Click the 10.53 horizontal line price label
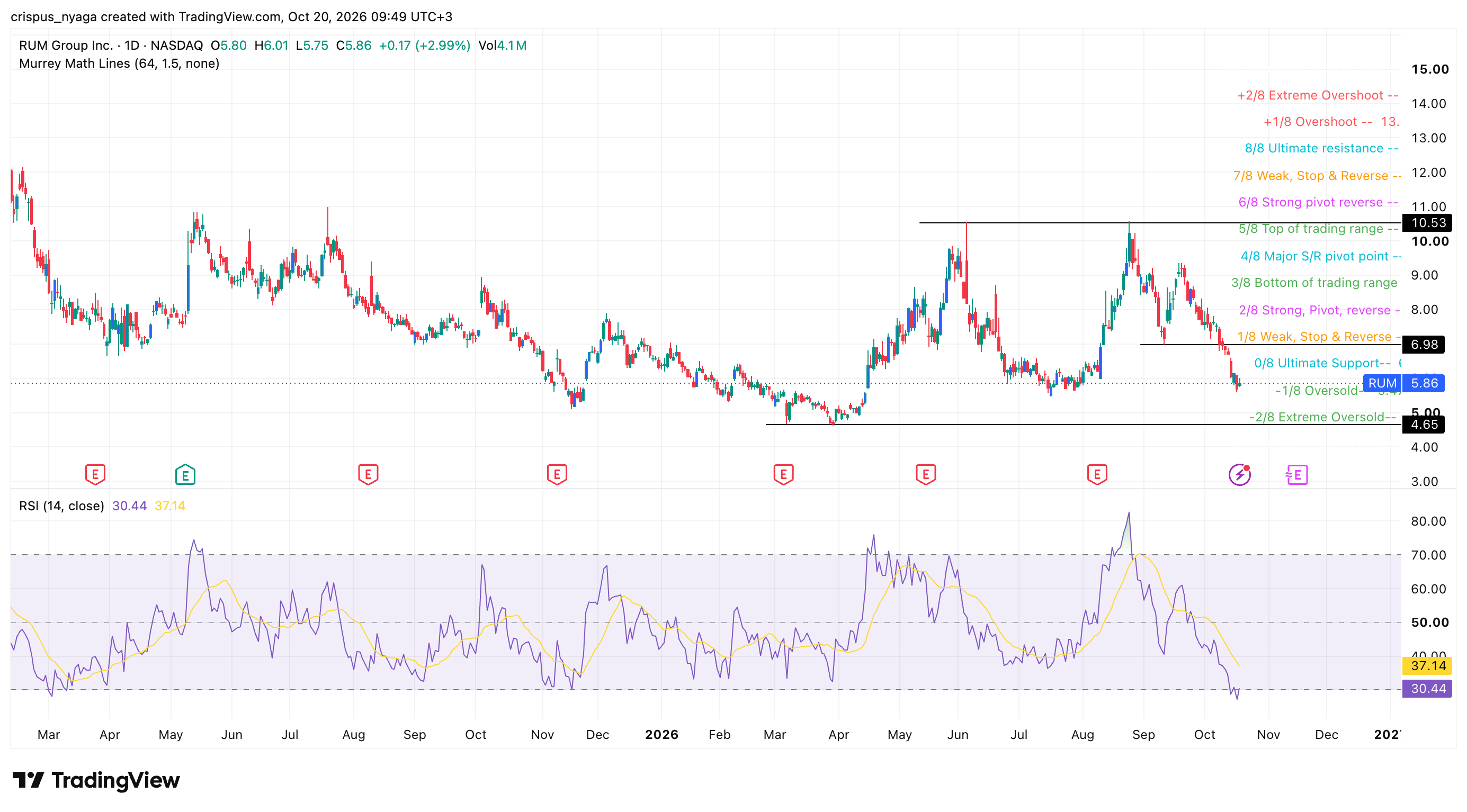This screenshot has height=812, width=1467. (1428, 222)
